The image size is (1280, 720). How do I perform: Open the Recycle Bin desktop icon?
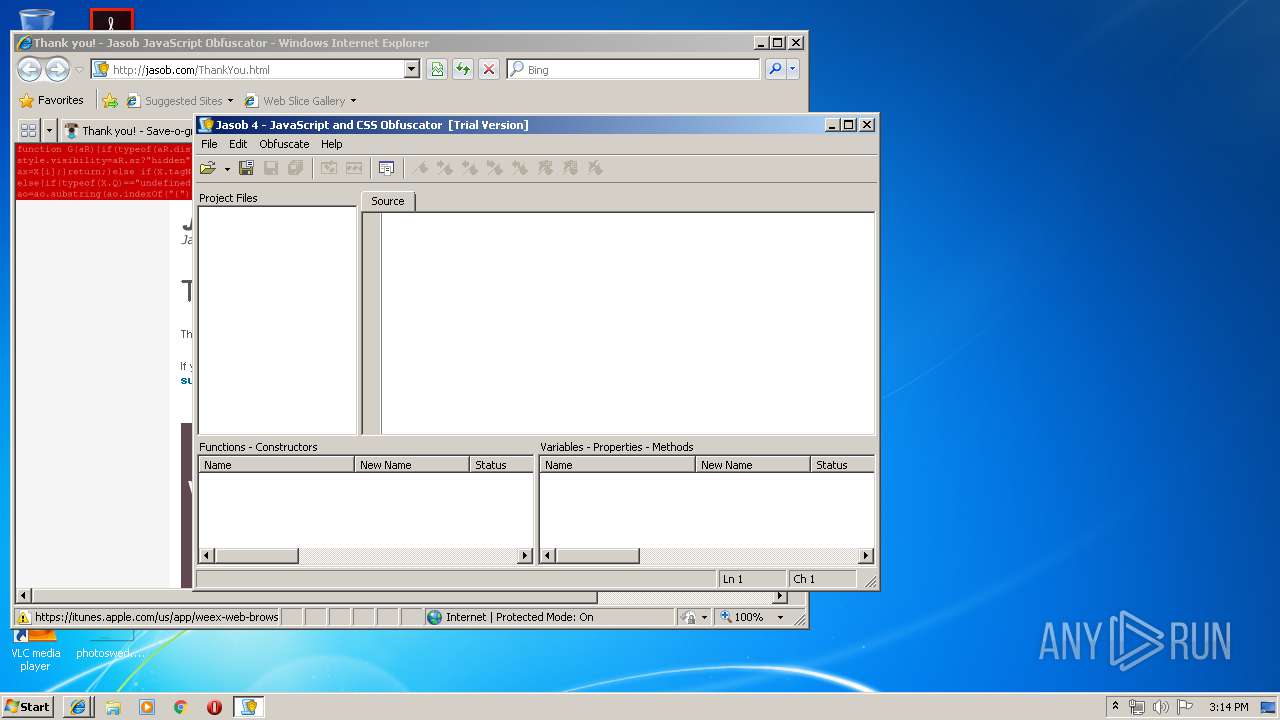click(x=37, y=19)
